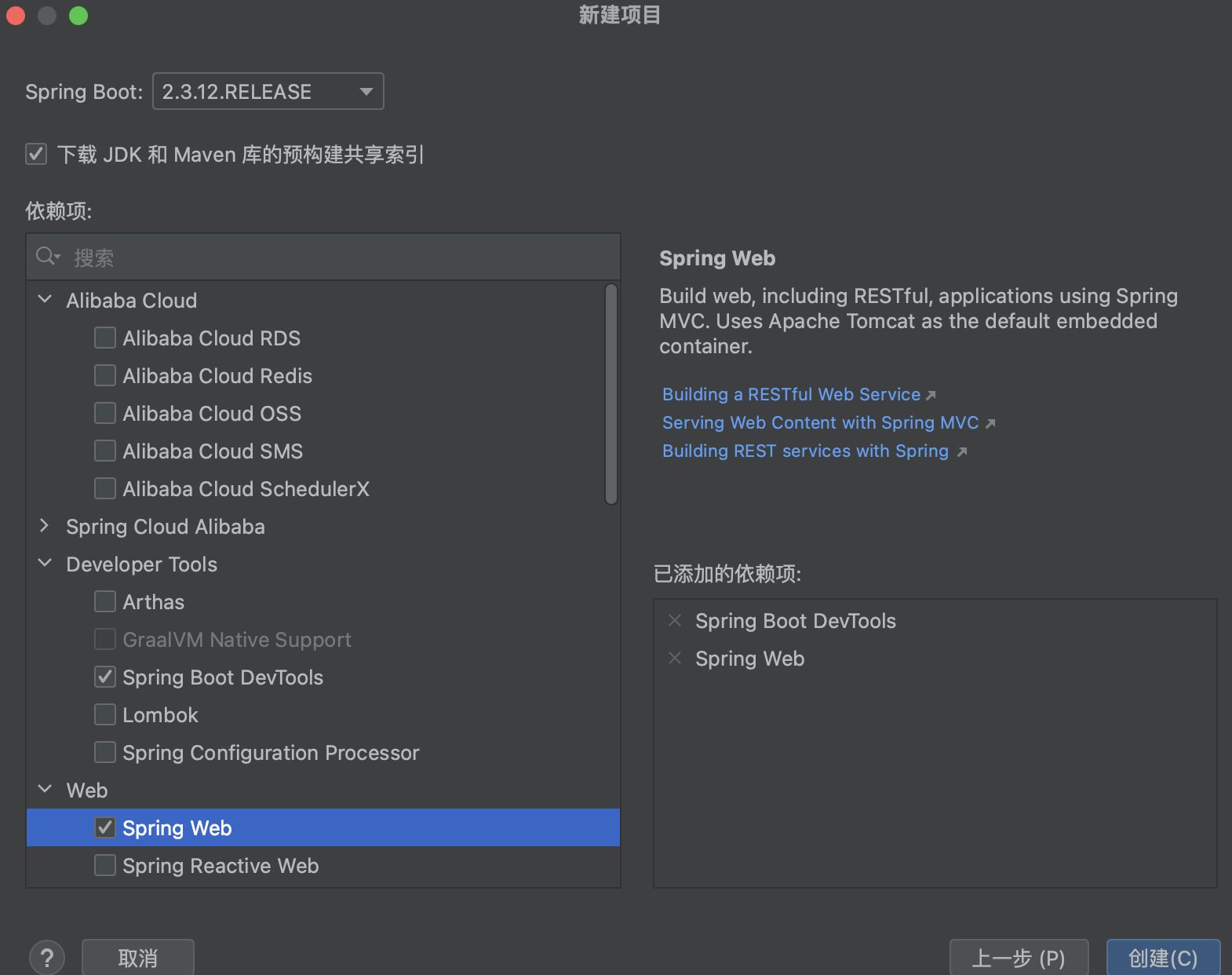This screenshot has height=975, width=1232.
Task: Toggle the prebuilt shared indexes download checkbox
Action: (x=36, y=154)
